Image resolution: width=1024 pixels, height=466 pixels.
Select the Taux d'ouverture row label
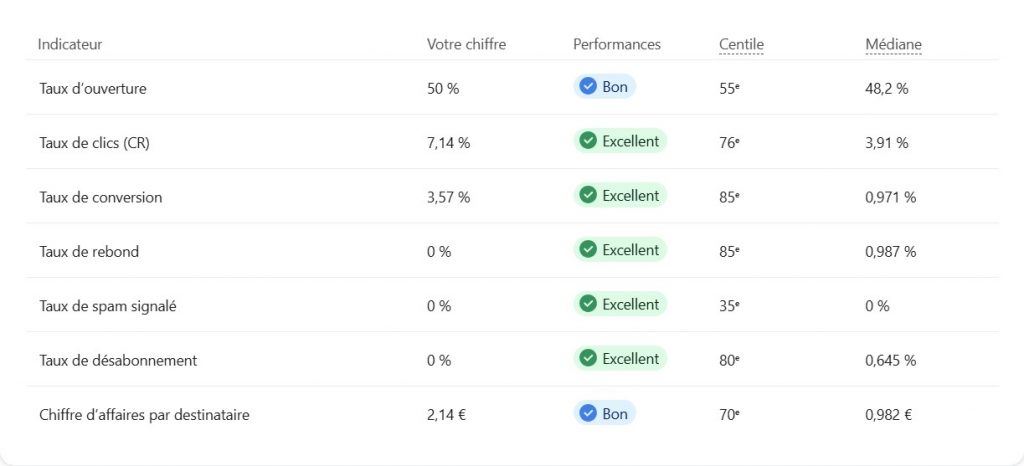click(93, 88)
